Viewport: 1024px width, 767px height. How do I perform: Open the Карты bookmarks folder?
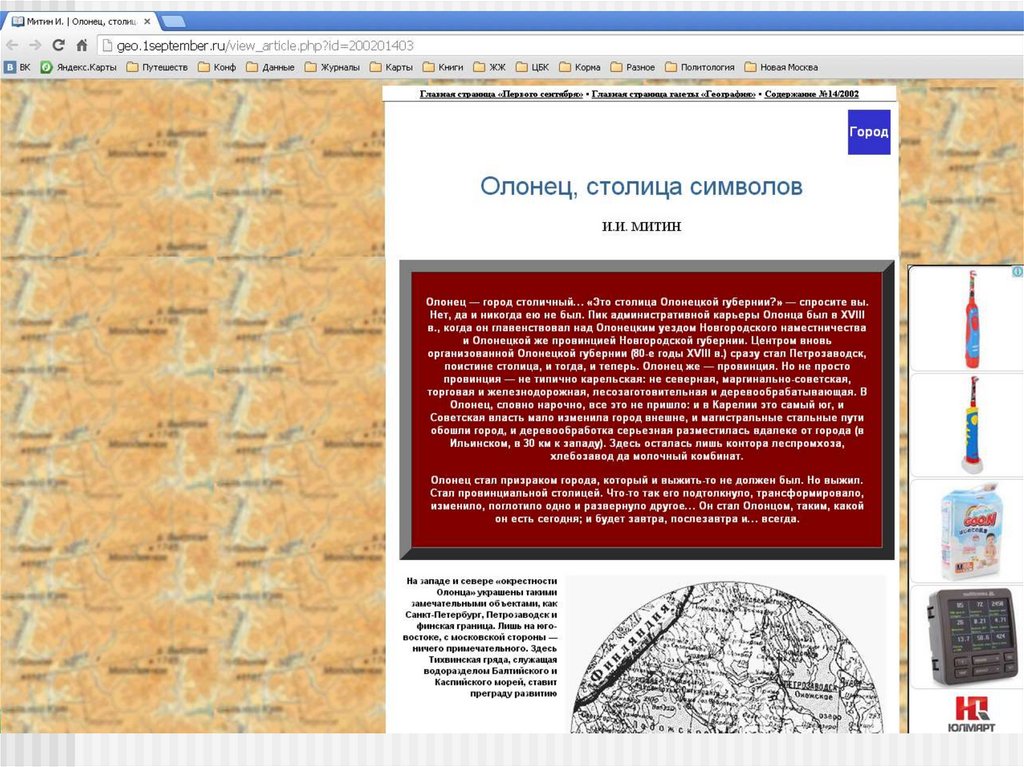[391, 67]
